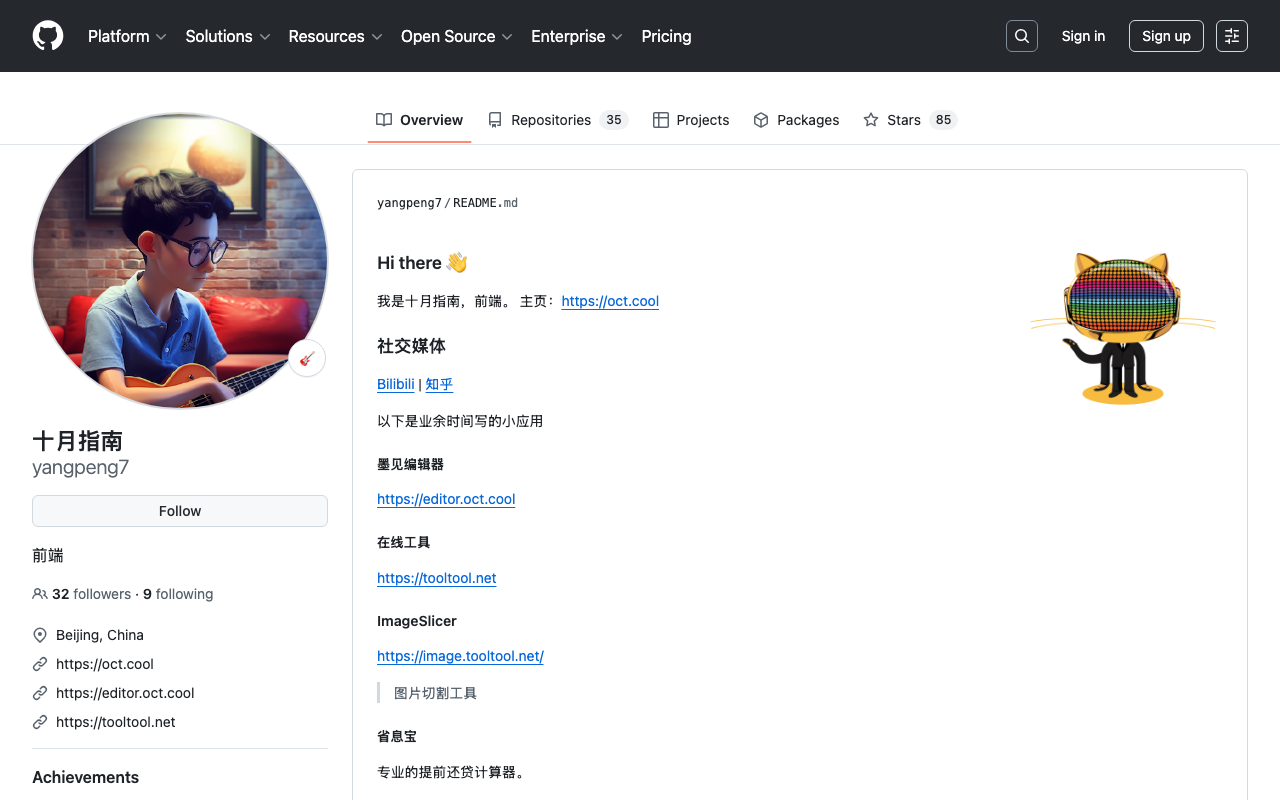Switch to the Repositories tab
Viewport: 1280px width, 800px height.
point(557,120)
